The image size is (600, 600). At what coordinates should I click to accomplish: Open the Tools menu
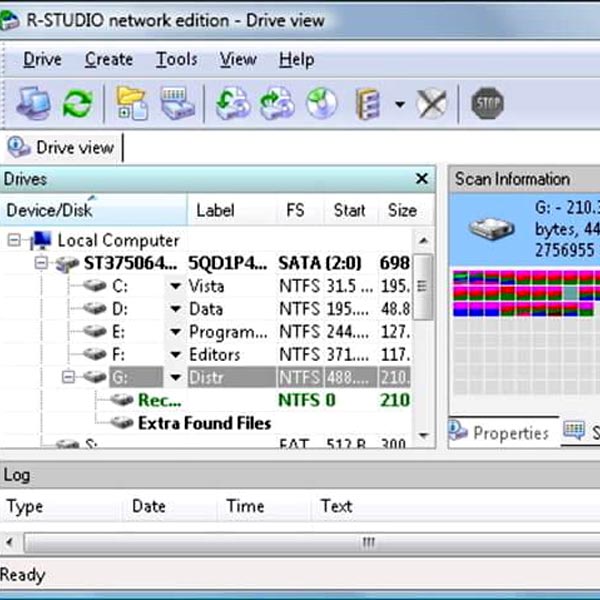click(176, 60)
